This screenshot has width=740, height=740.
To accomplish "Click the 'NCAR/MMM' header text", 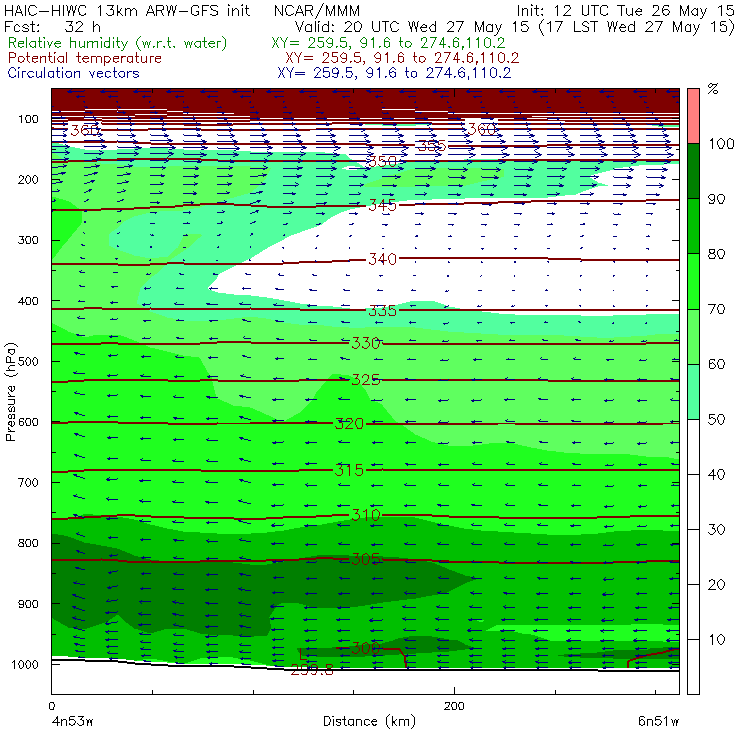I will coord(317,11).
